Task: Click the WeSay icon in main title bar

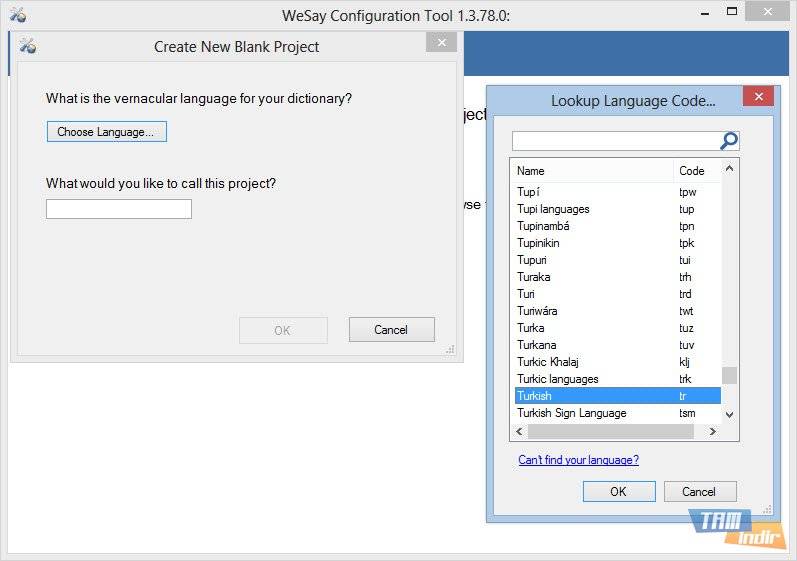Action: click(16, 15)
